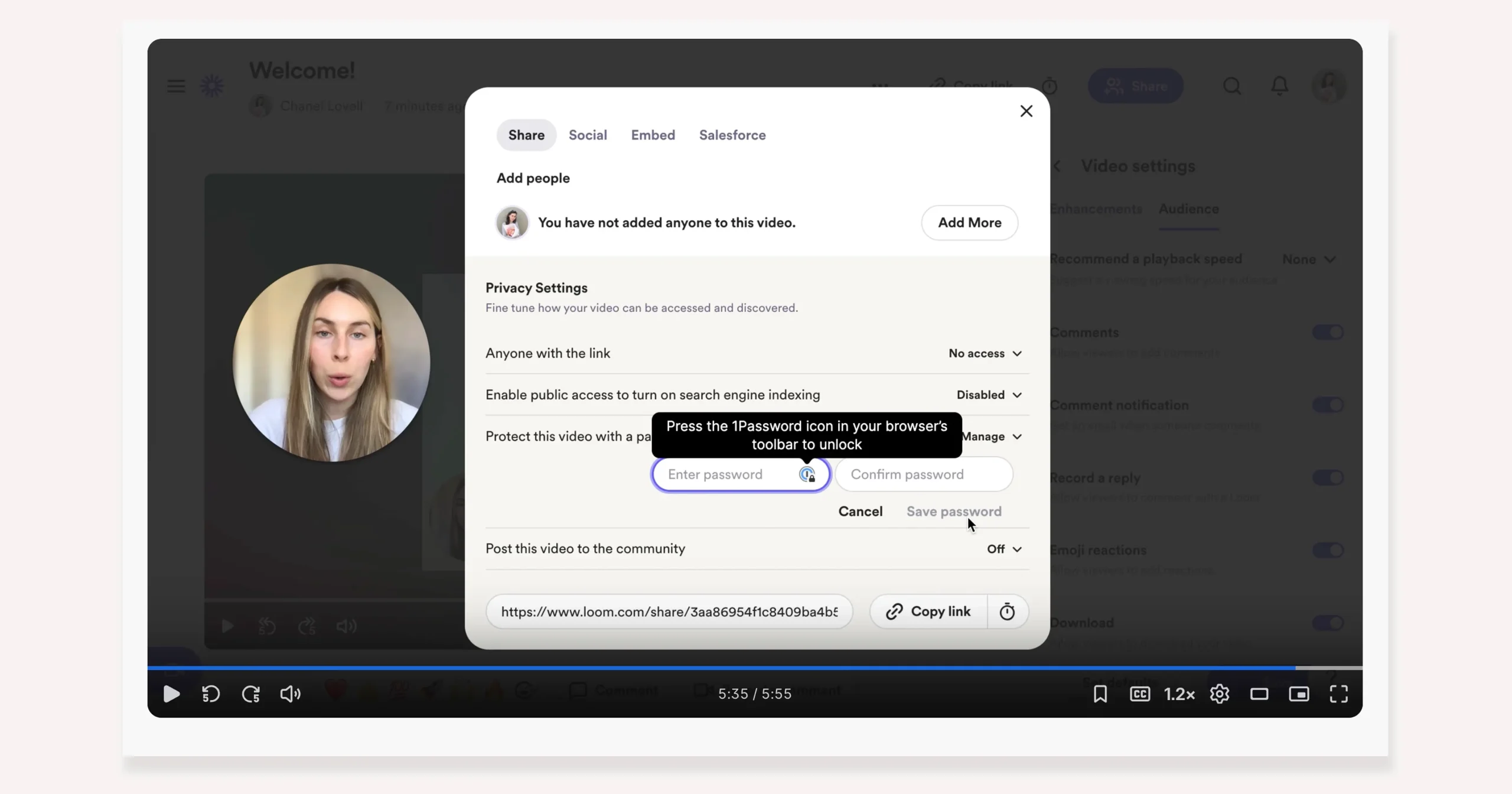
Task: Toggle the Comment notification switch
Action: point(1328,405)
